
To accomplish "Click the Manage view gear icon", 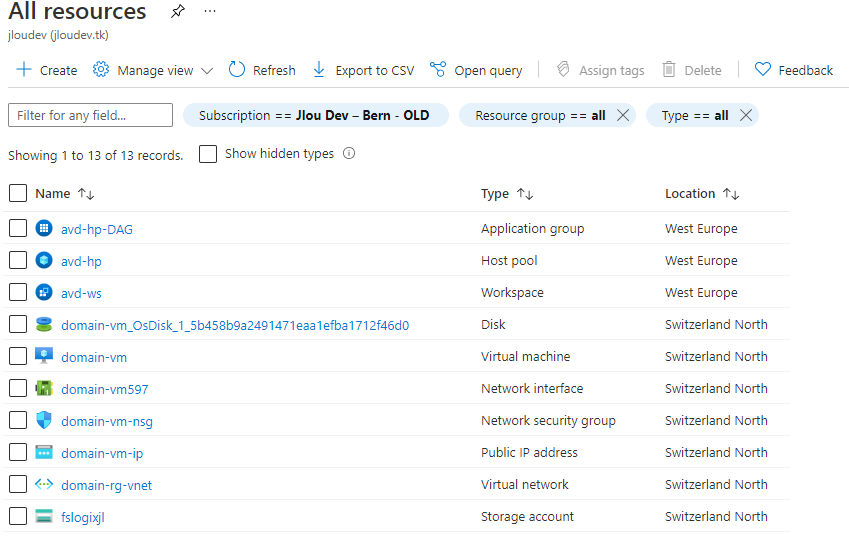I will [x=101, y=69].
